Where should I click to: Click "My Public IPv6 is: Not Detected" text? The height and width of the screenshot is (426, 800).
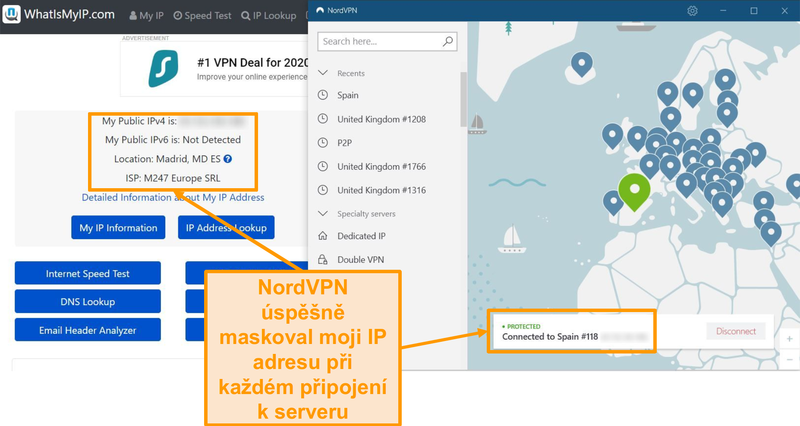(173, 140)
